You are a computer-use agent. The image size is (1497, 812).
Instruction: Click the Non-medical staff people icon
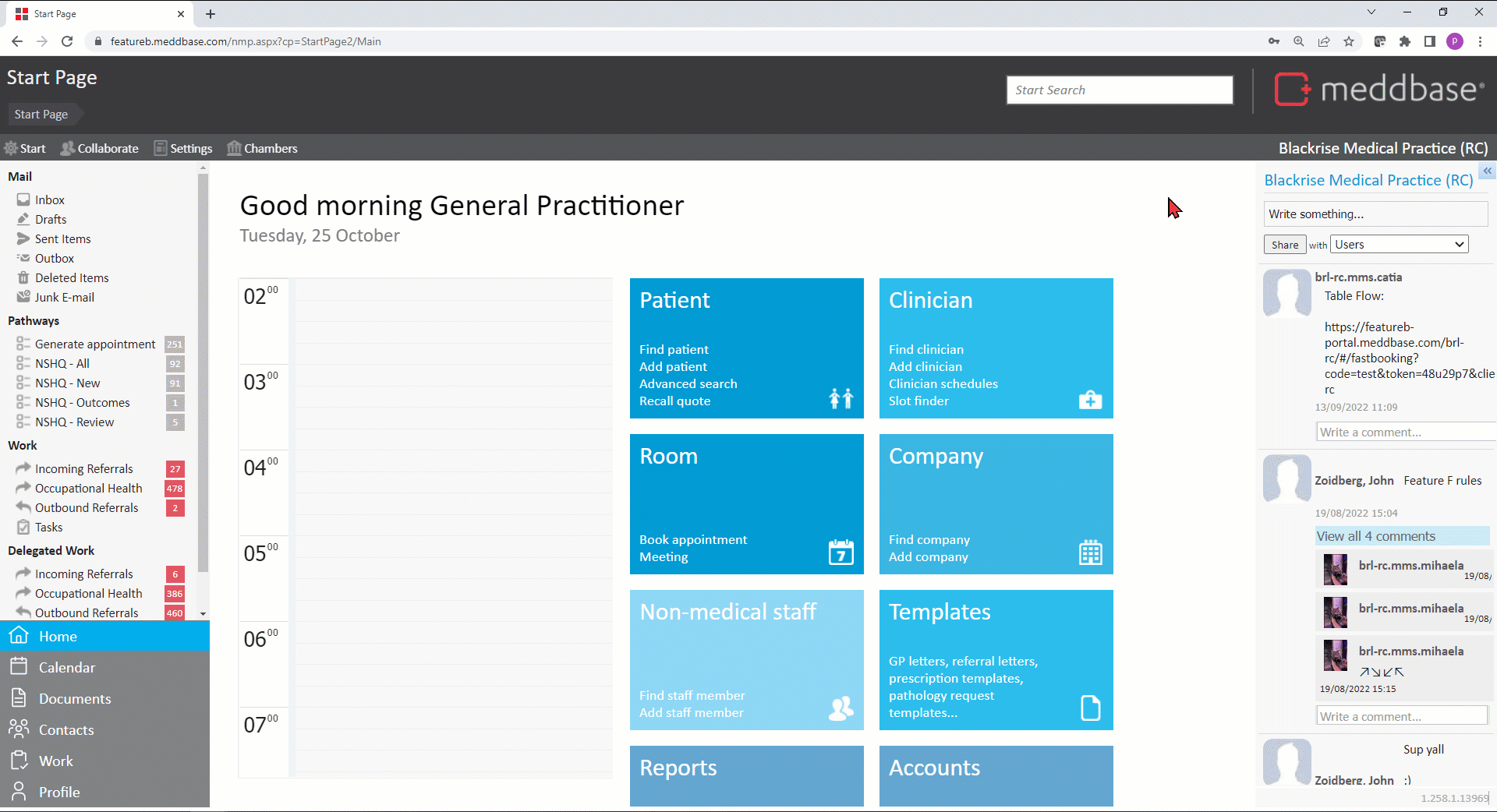click(x=841, y=708)
